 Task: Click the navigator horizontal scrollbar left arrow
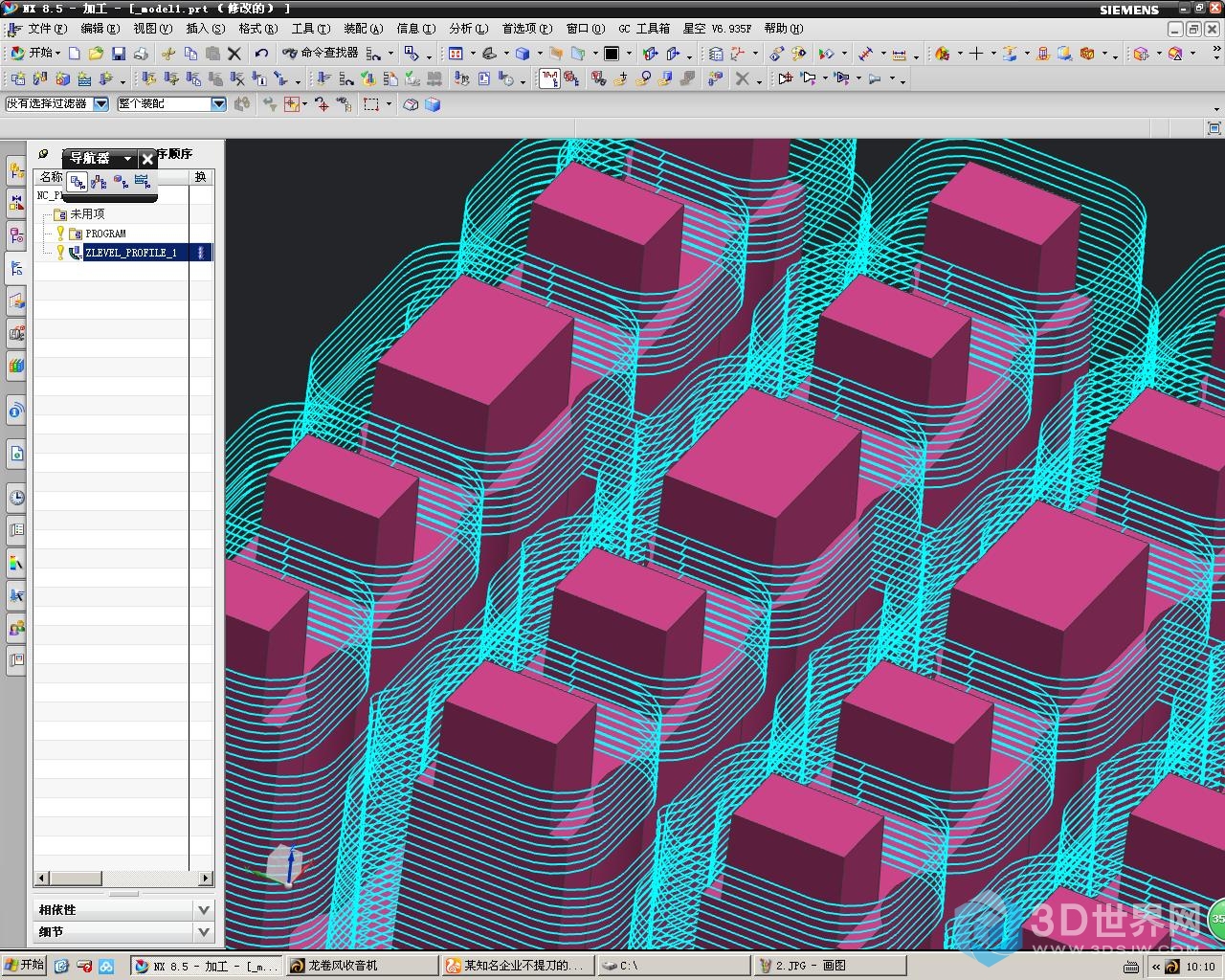coord(41,878)
